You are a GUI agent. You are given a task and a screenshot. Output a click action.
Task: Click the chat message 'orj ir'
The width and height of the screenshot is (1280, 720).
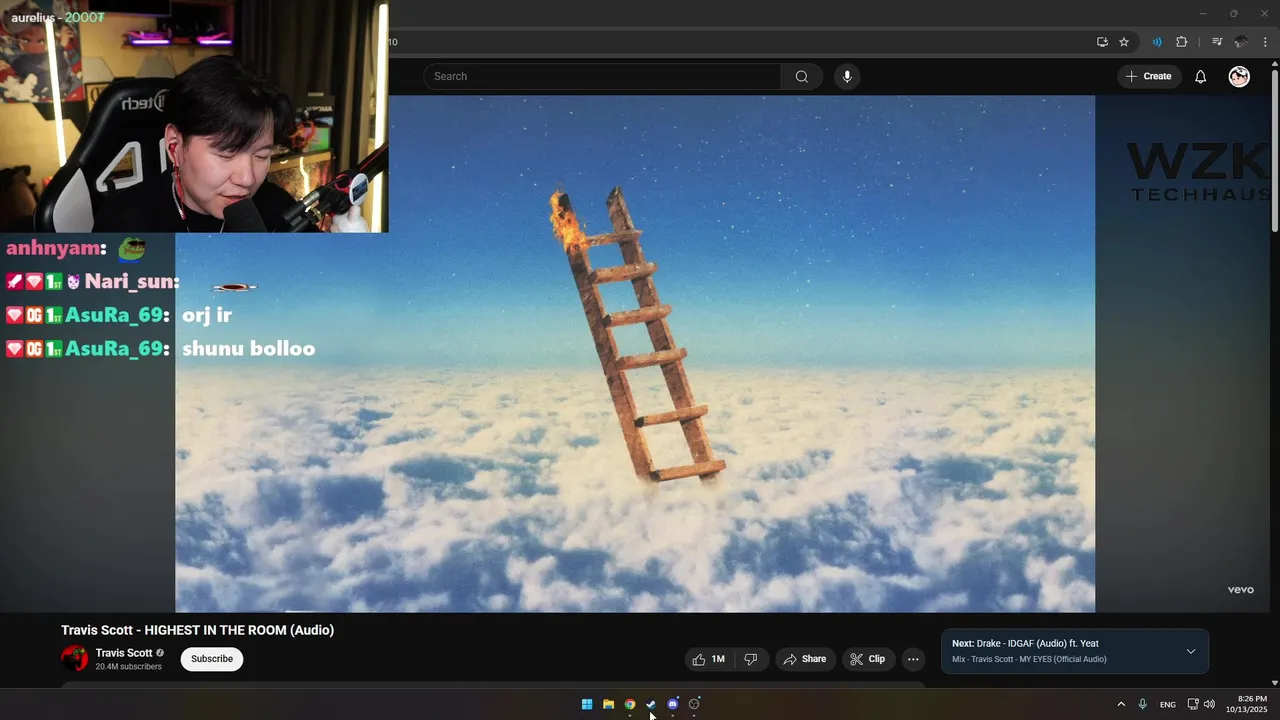(x=207, y=315)
